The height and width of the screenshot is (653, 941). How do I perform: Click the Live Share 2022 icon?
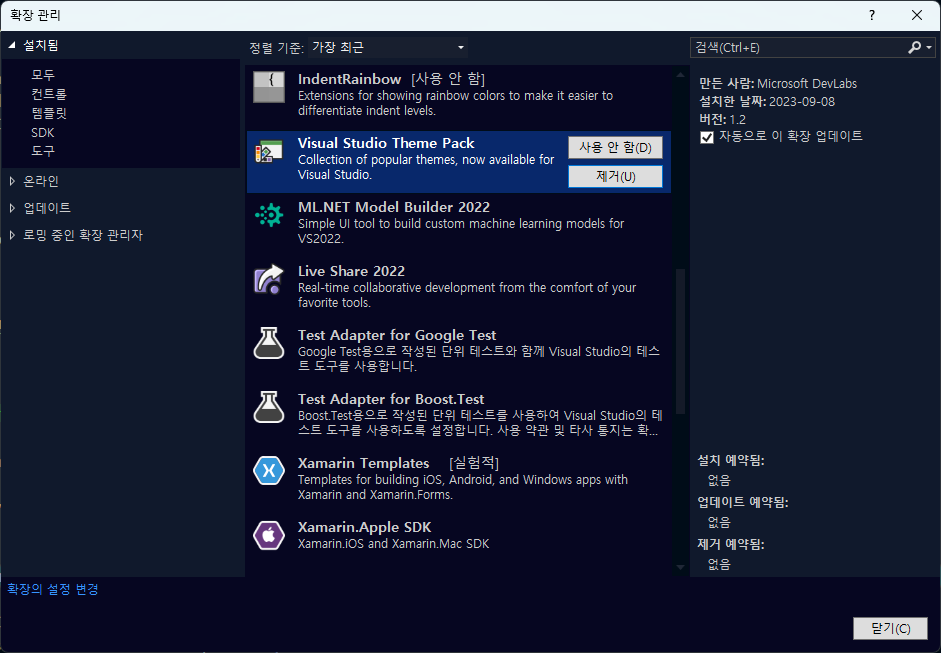269,279
